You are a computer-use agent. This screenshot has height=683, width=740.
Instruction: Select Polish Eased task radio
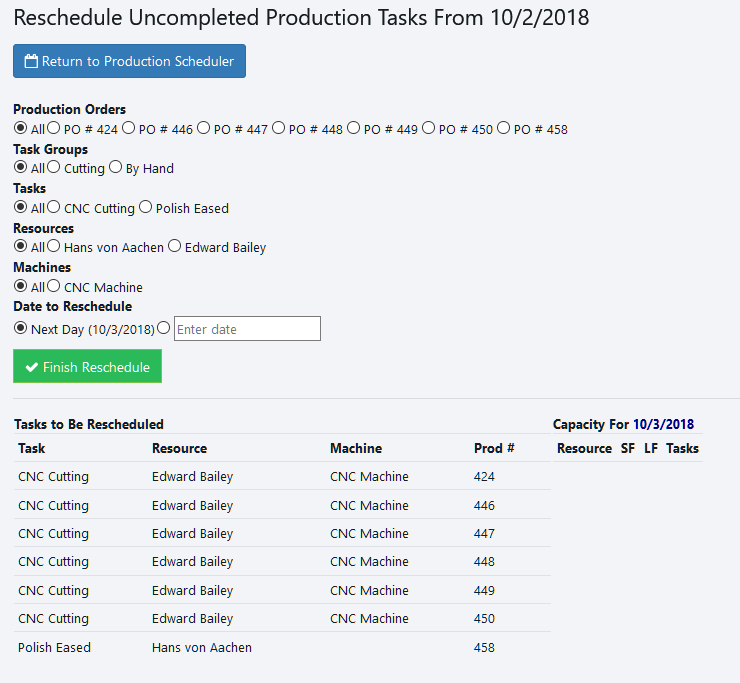[146, 207]
